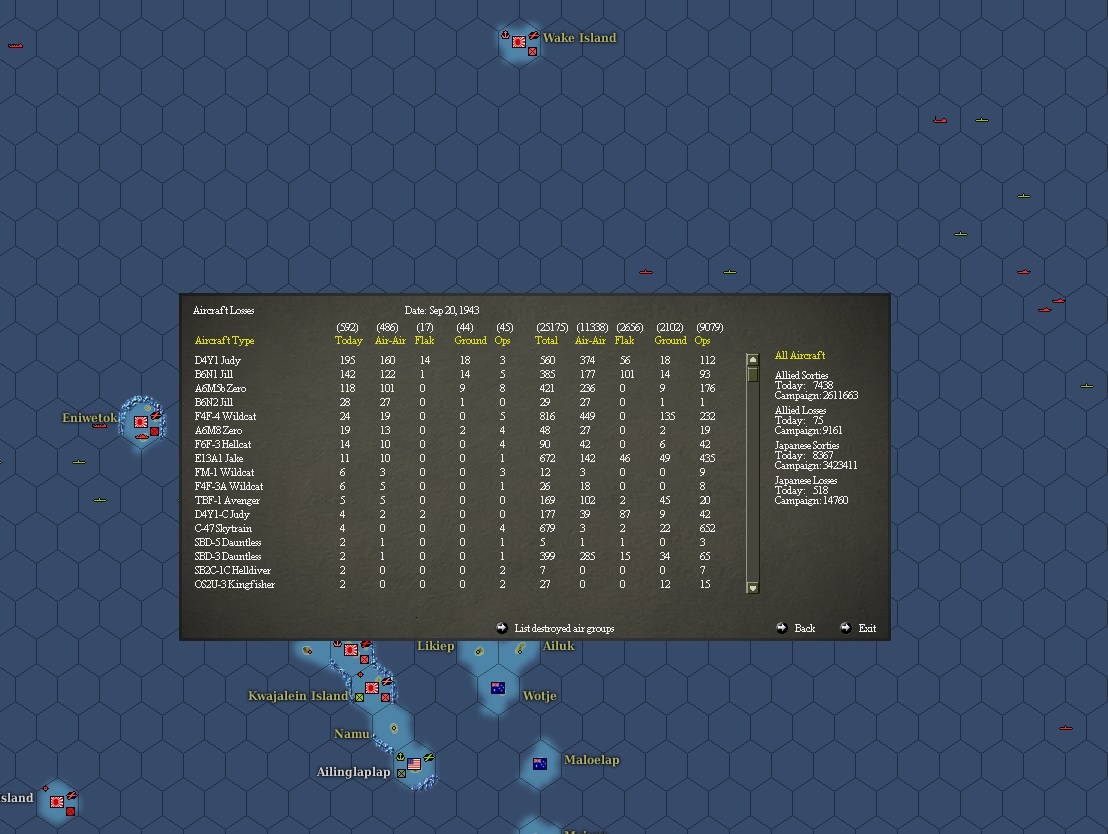Select the red land unit square at Eniwetok
The width and height of the screenshot is (1108, 834).
click(154, 431)
